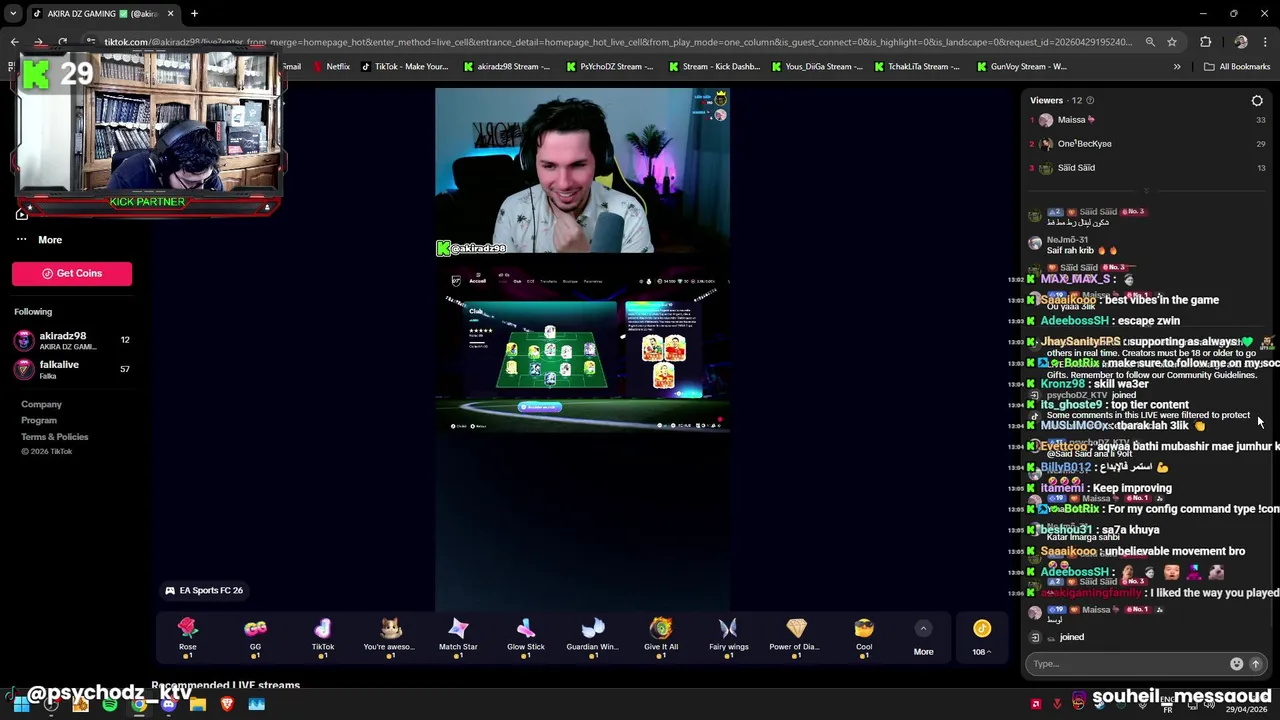Send the Match Star gift
The image size is (1280, 720).
[x=458, y=636]
